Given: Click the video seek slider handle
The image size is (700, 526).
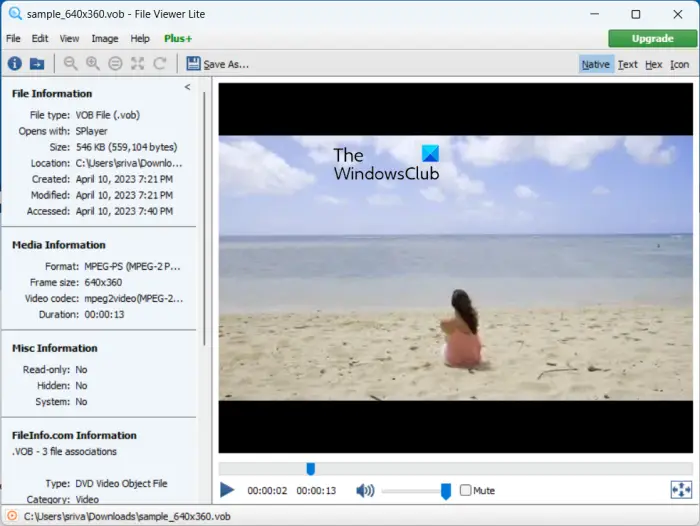Looking at the screenshot, I should [310, 469].
